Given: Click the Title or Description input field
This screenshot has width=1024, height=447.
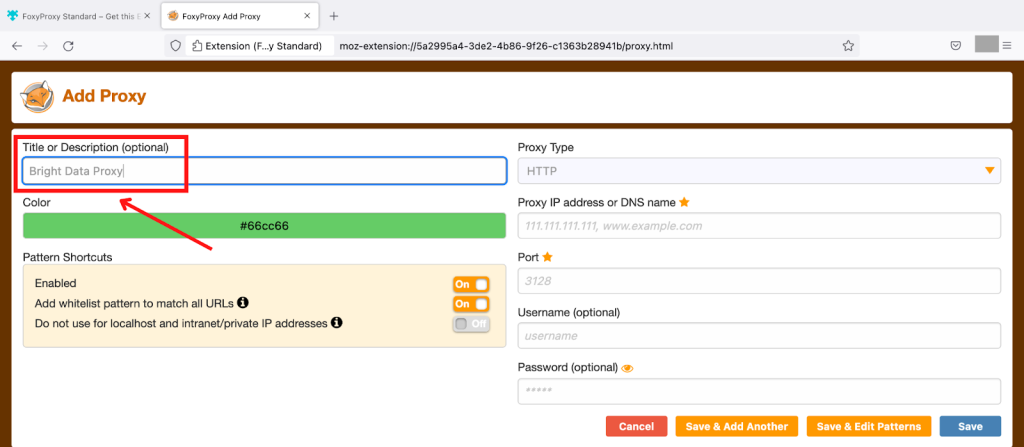Looking at the screenshot, I should [264, 171].
